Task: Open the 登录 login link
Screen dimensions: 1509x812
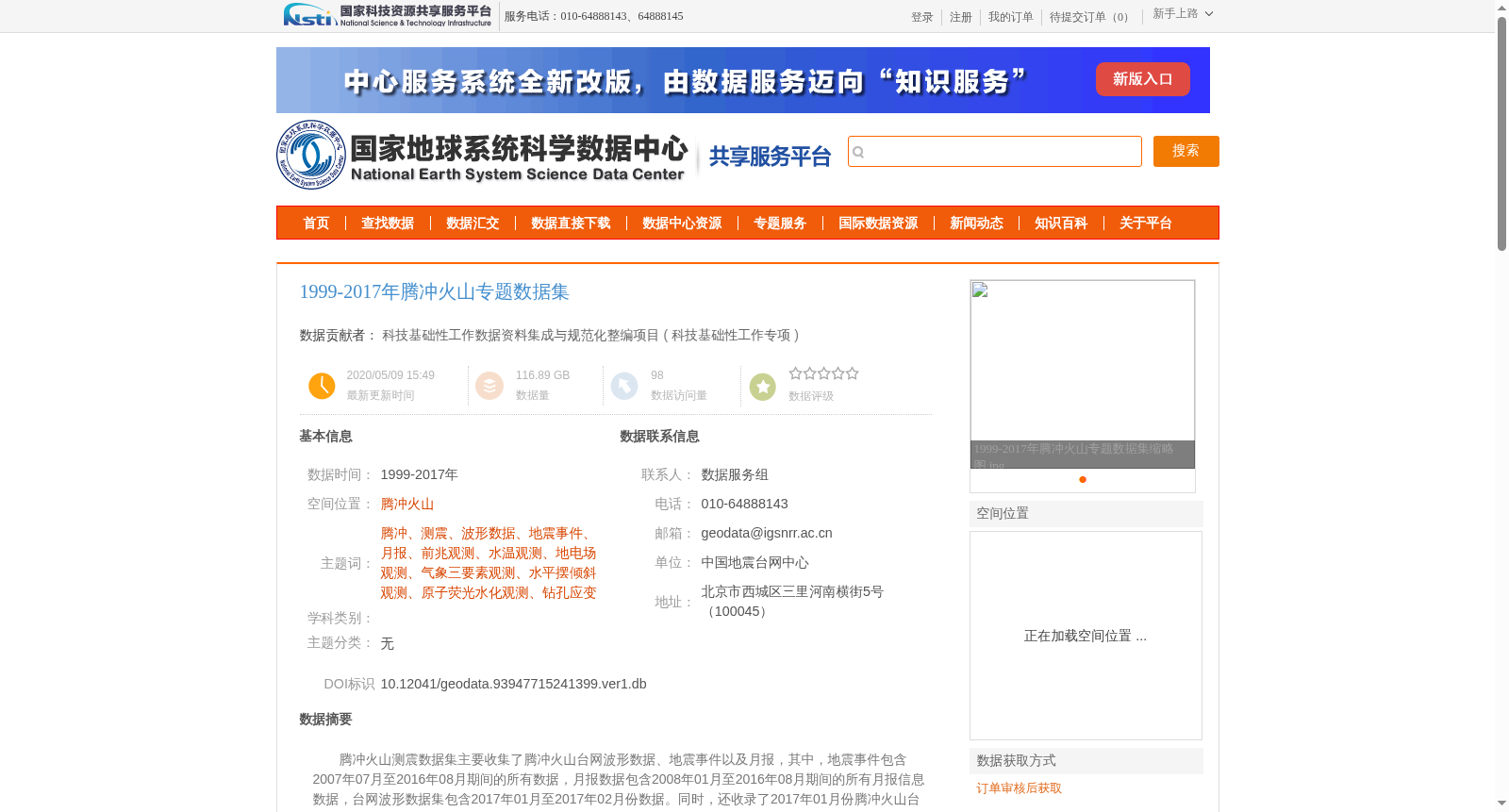Action: point(921,17)
